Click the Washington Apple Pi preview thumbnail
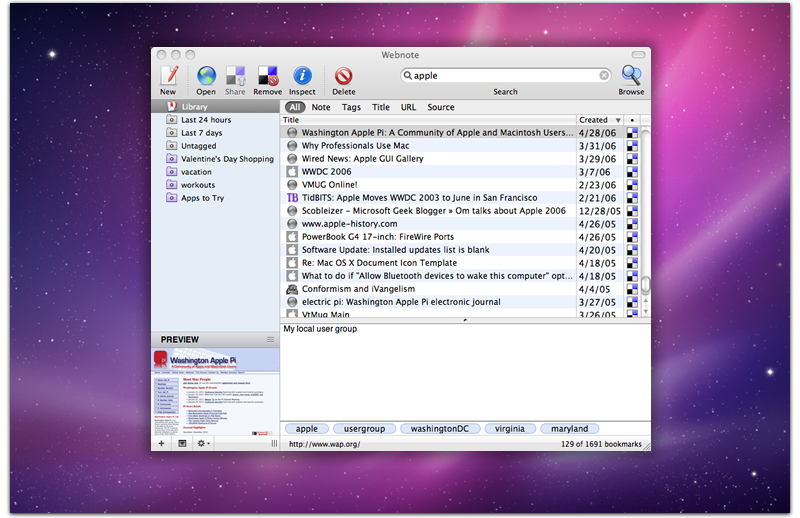Screen dimensions: 800x518 click(215, 392)
